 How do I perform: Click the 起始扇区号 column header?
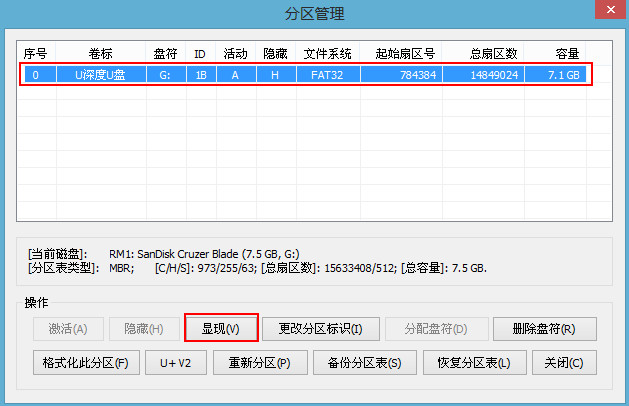point(401,53)
